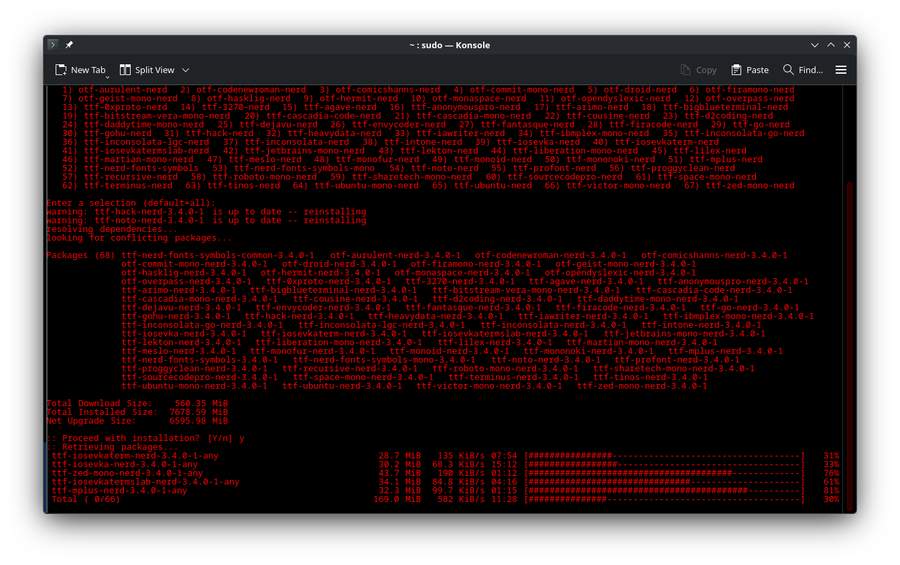900x565 pixels.
Task: Click the '~ : sudo — Konsole' window title
Action: click(449, 45)
